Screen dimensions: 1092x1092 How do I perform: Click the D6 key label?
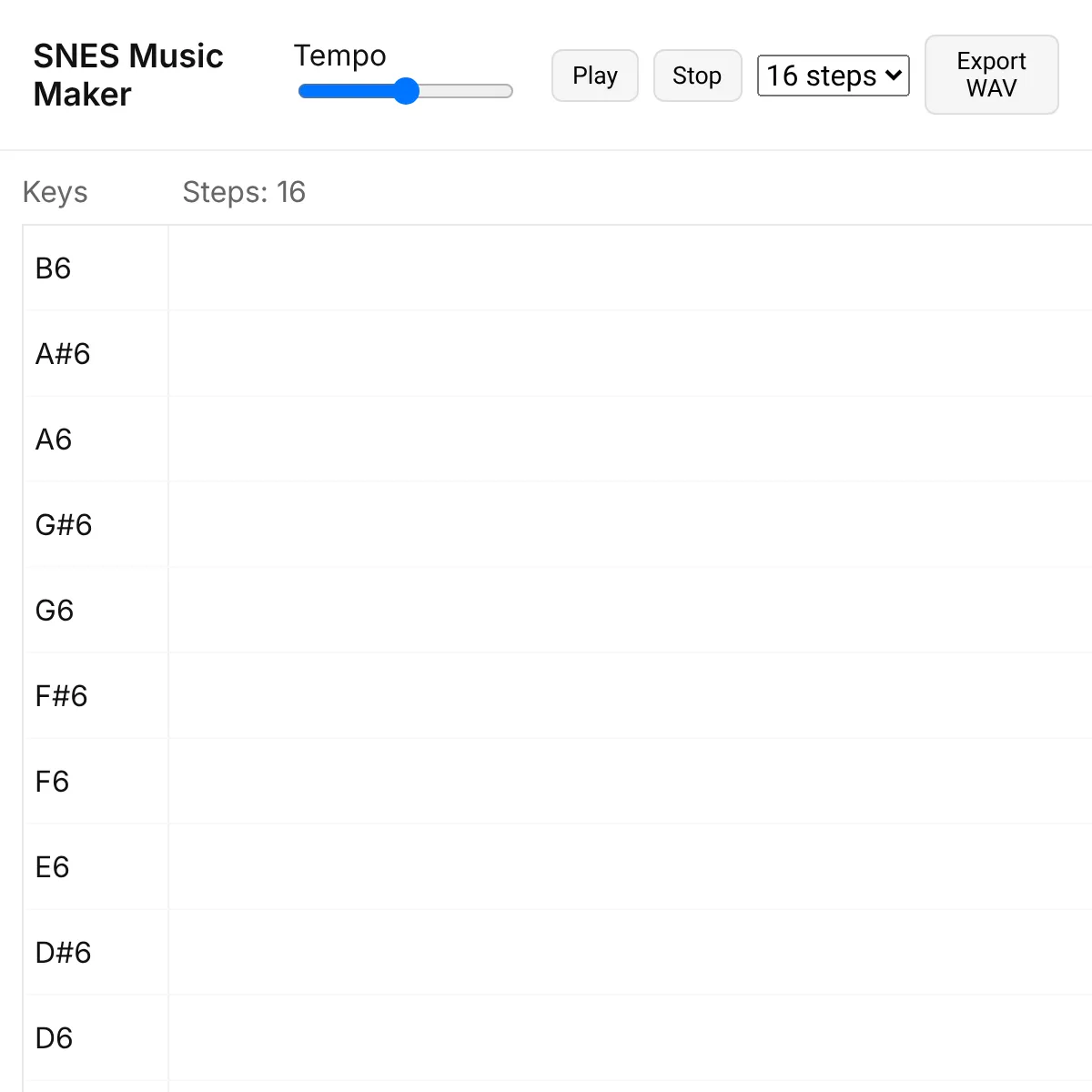pyautogui.click(x=54, y=1038)
